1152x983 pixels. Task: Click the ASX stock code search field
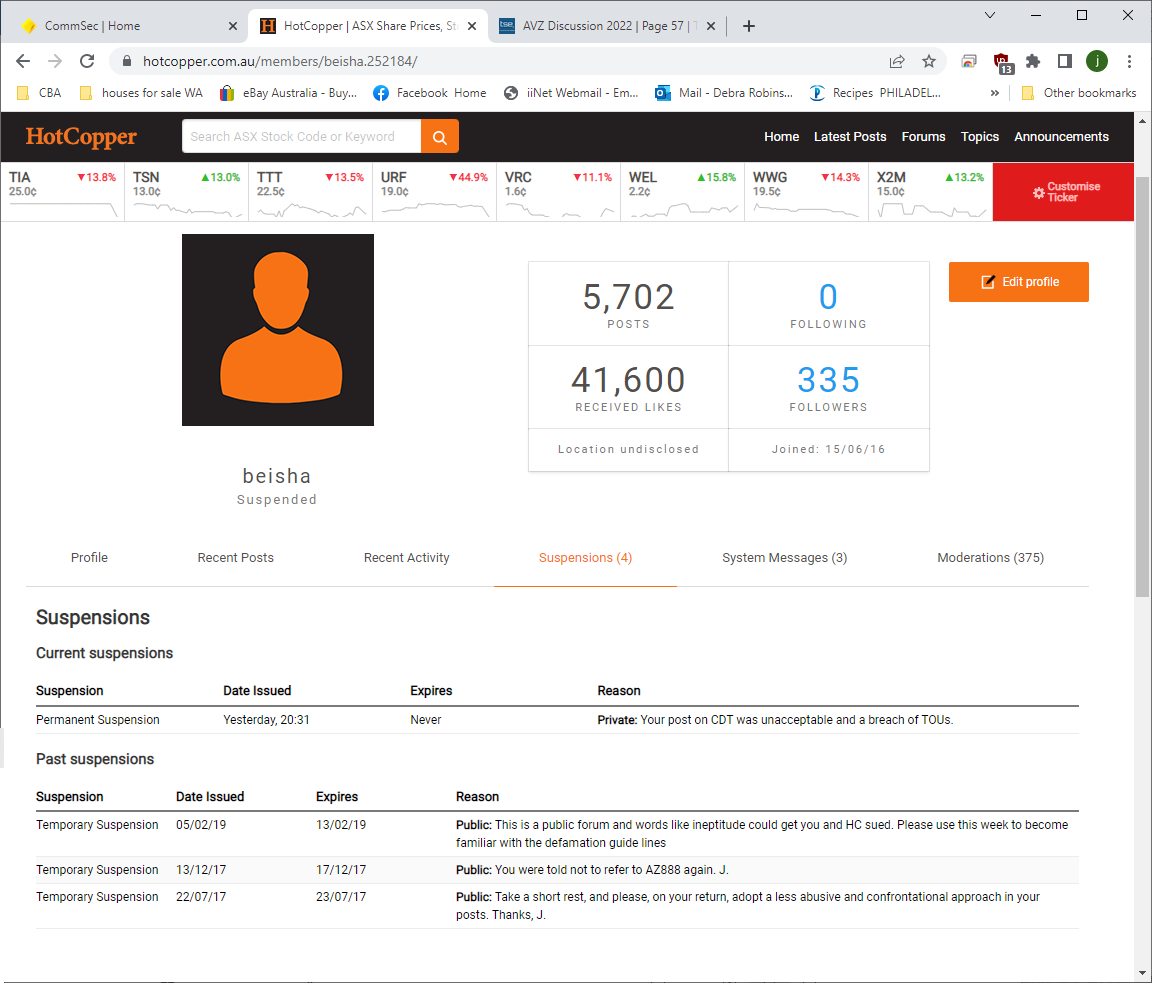[x=301, y=137]
